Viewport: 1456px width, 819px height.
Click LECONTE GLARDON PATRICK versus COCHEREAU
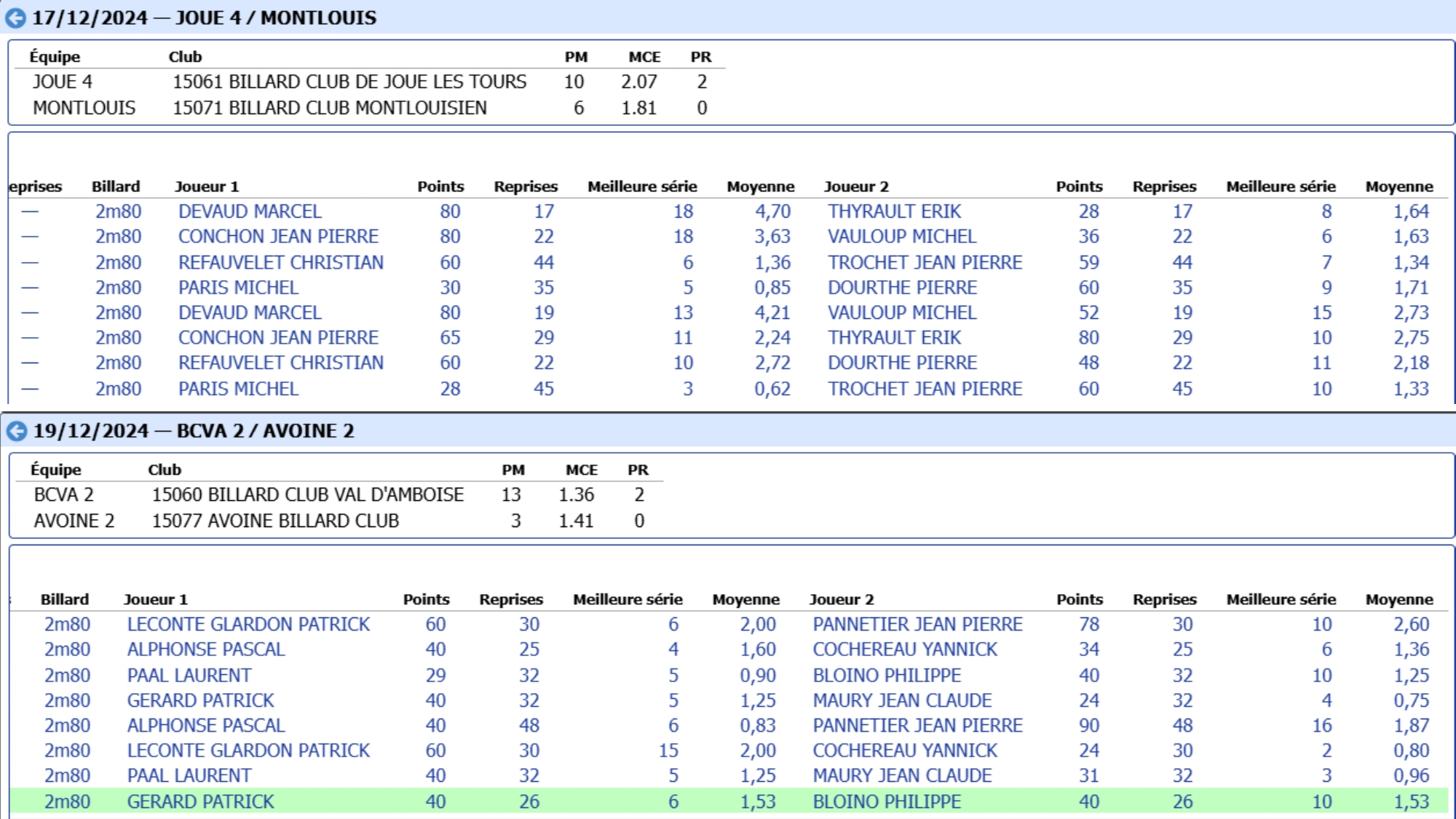[x=249, y=751]
